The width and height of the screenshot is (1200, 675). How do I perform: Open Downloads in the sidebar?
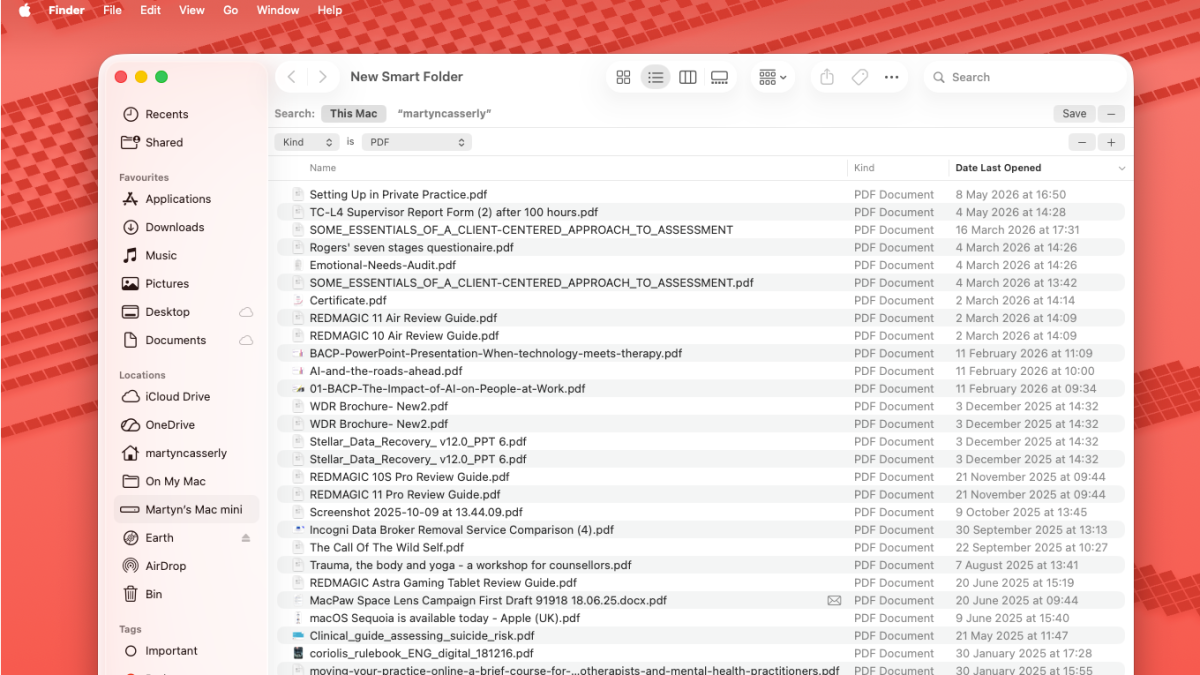click(x=186, y=227)
